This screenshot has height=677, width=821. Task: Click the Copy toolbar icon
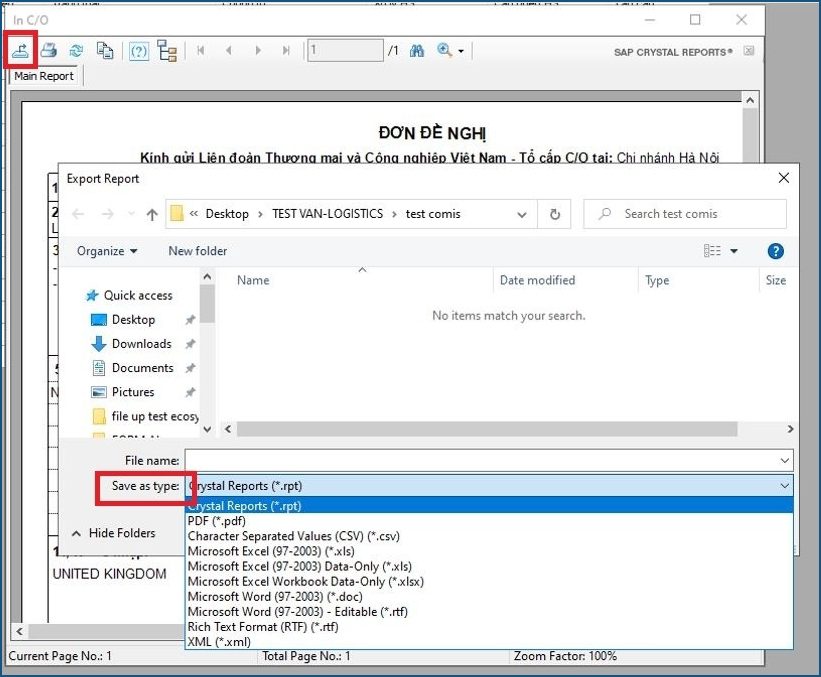pyautogui.click(x=105, y=50)
